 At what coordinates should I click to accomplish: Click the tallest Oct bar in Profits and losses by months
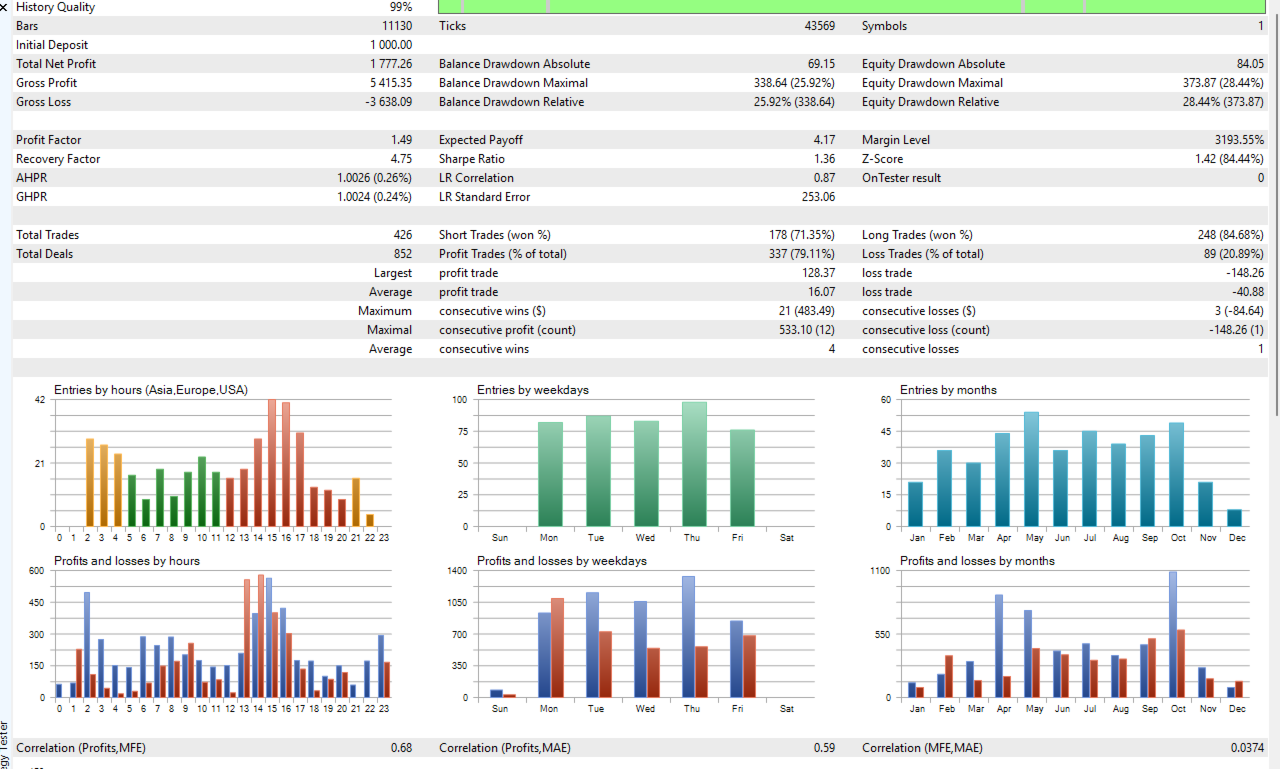(1172, 634)
